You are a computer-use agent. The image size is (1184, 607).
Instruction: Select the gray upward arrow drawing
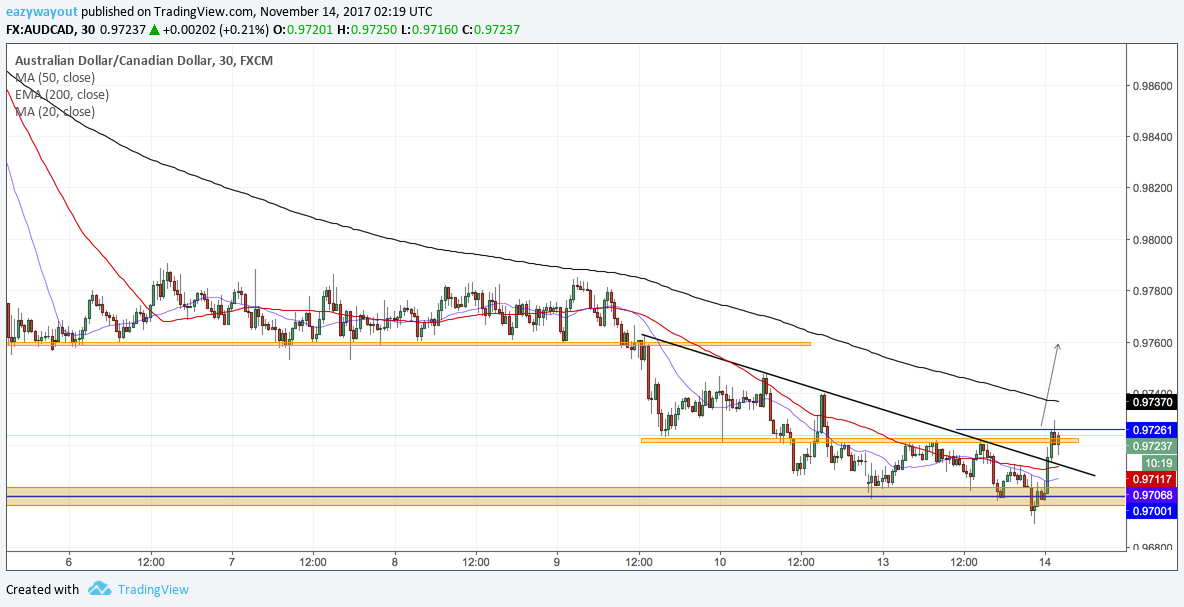1050,384
